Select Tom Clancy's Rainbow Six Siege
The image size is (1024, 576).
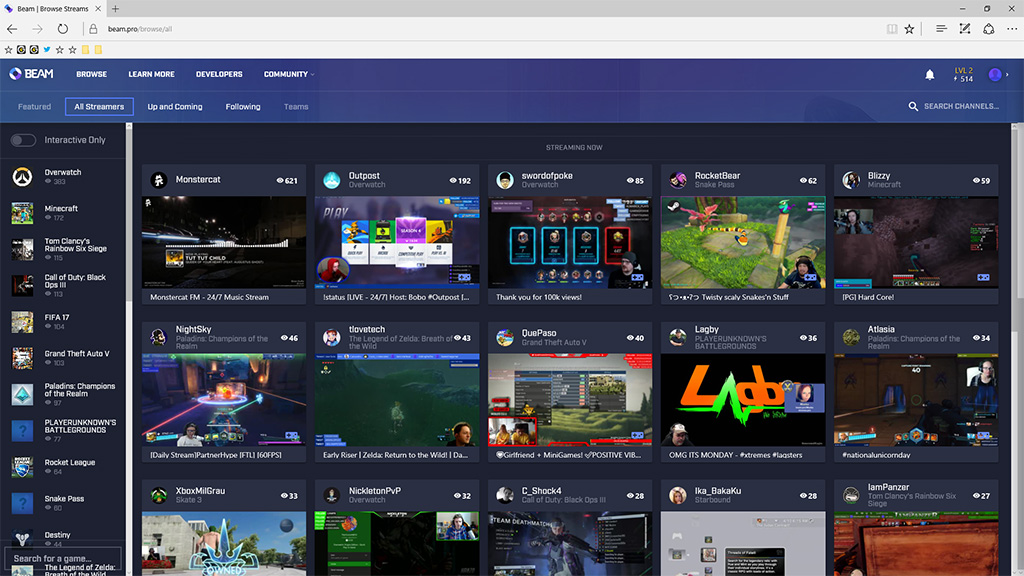pyautogui.click(x=75, y=245)
